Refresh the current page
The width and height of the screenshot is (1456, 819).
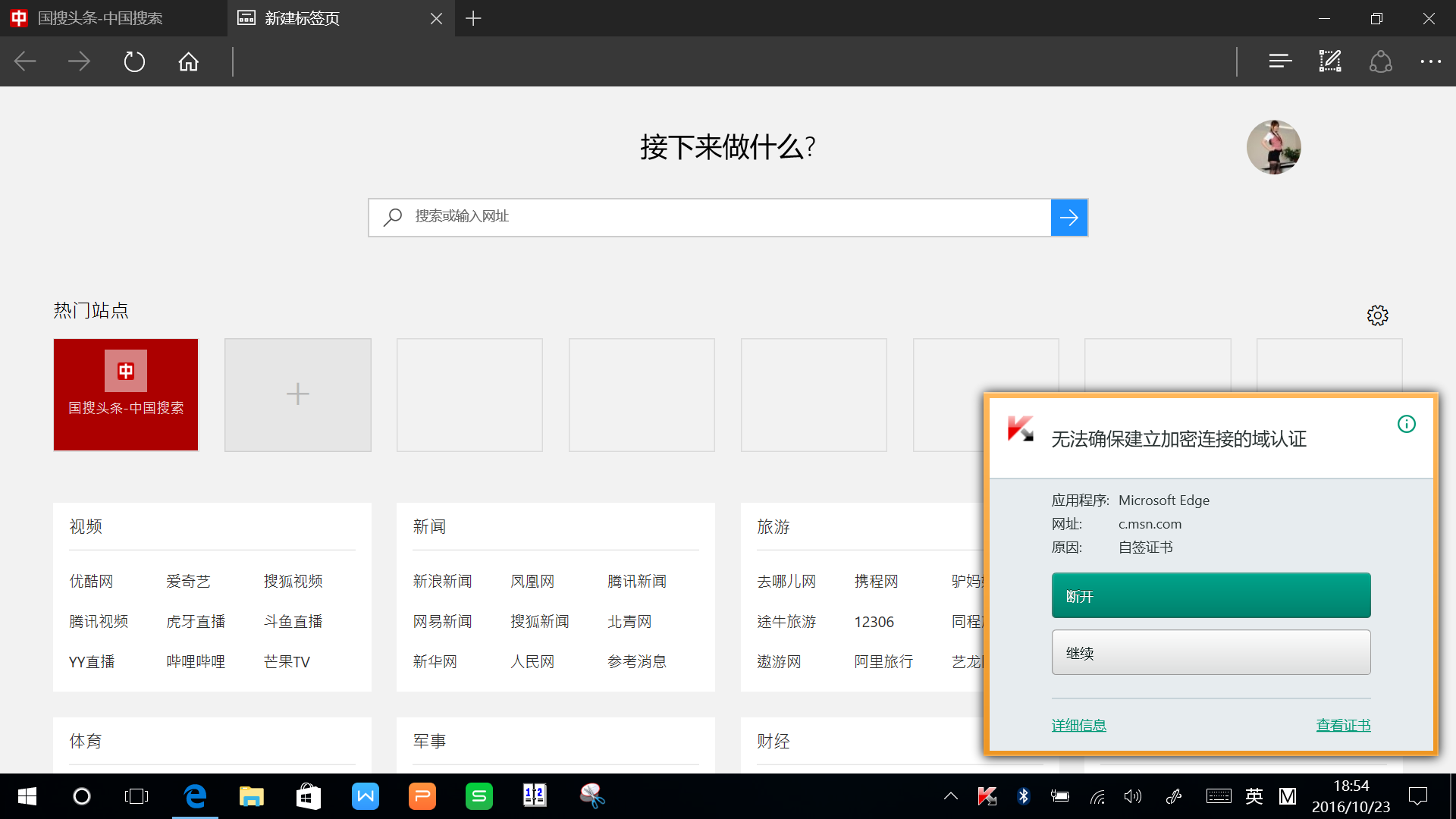pos(134,61)
